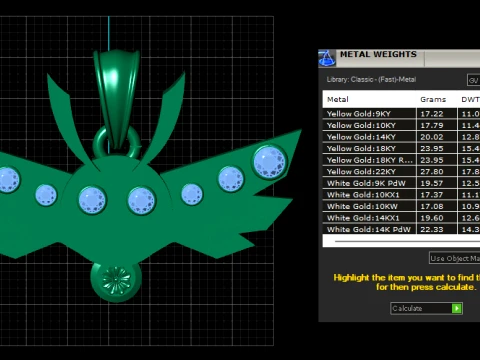Image resolution: width=480 pixels, height=360 pixels.
Task: Select the Yellow Gold:18KY R... row
Action: pos(401,160)
